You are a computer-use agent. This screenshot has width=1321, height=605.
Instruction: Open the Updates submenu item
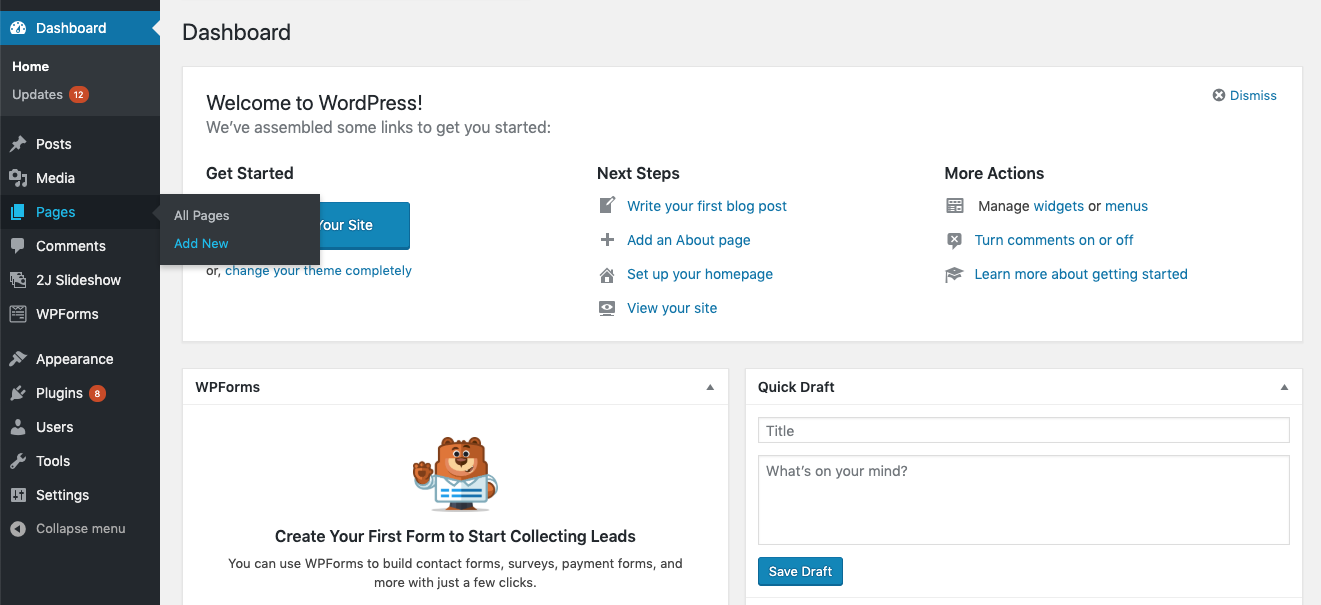38,94
